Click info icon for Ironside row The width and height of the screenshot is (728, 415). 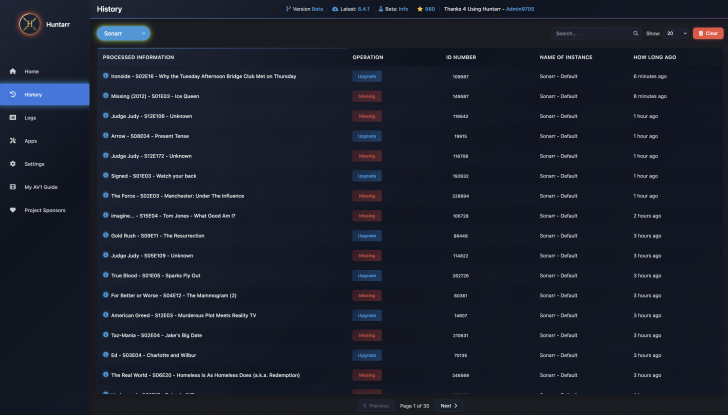tap(105, 76)
